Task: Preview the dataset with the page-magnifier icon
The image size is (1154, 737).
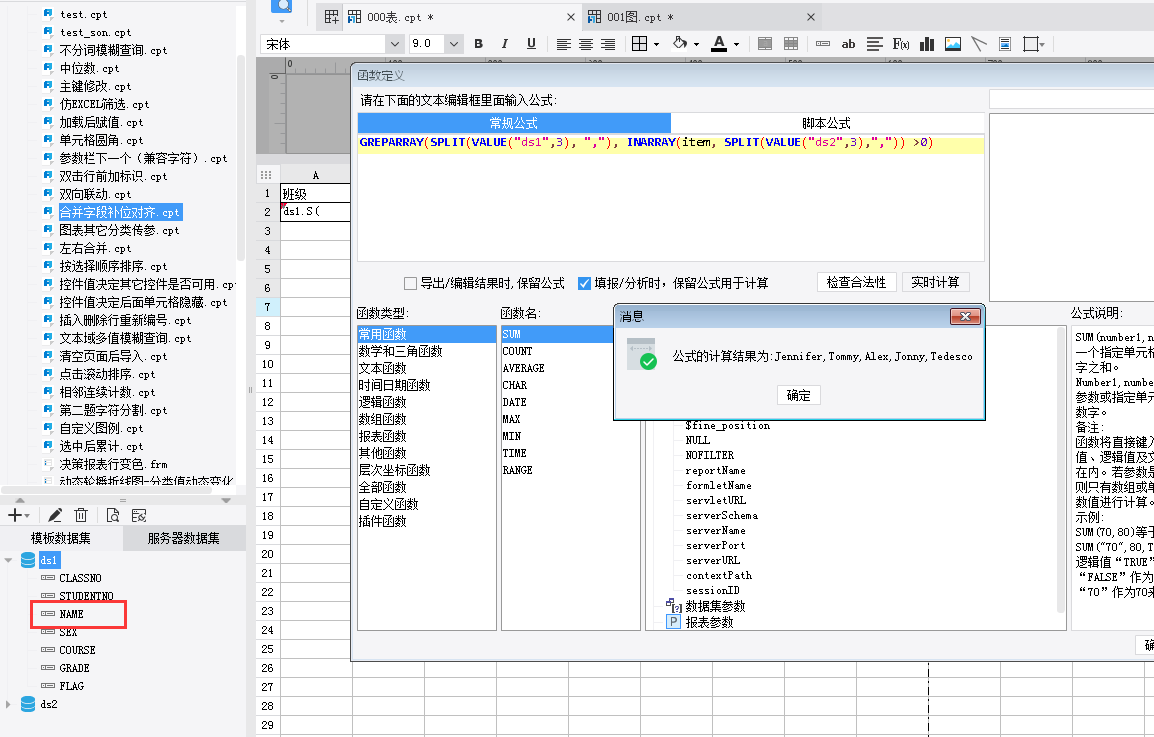Action: click(113, 515)
